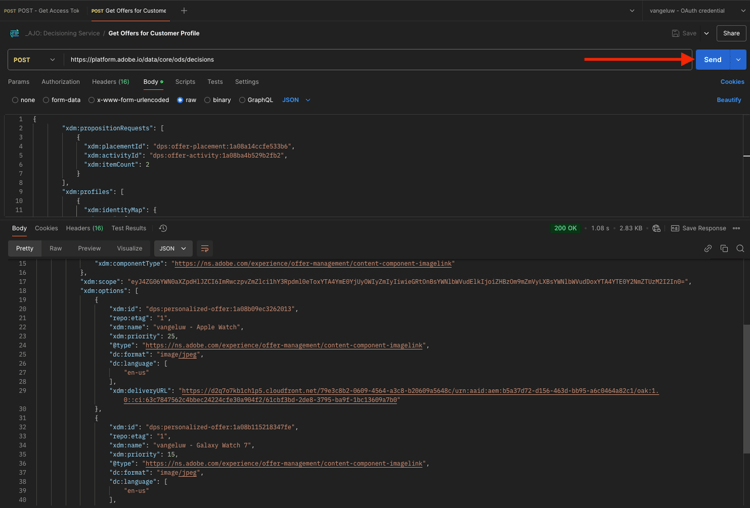Click the Beautify link
The height and width of the screenshot is (508, 750).
coord(728,100)
